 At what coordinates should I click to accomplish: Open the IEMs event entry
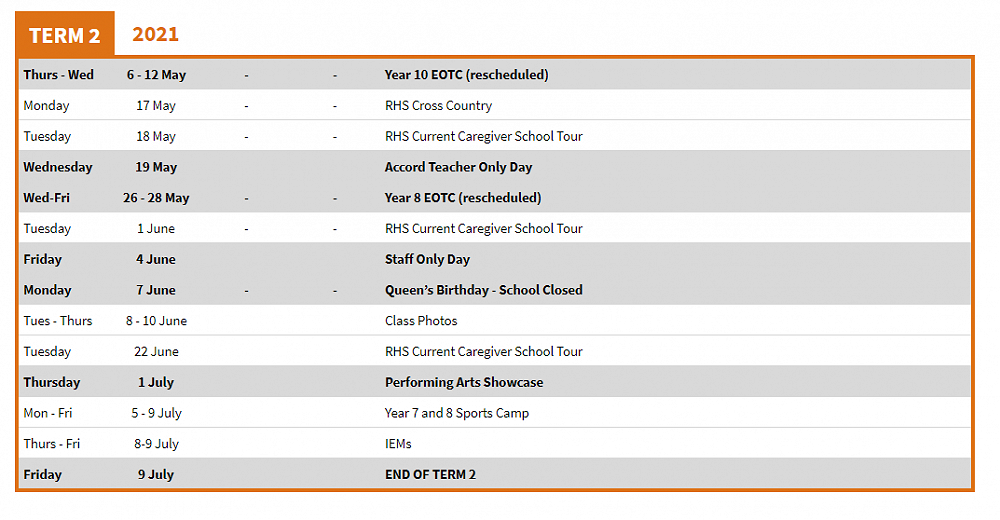click(x=398, y=444)
